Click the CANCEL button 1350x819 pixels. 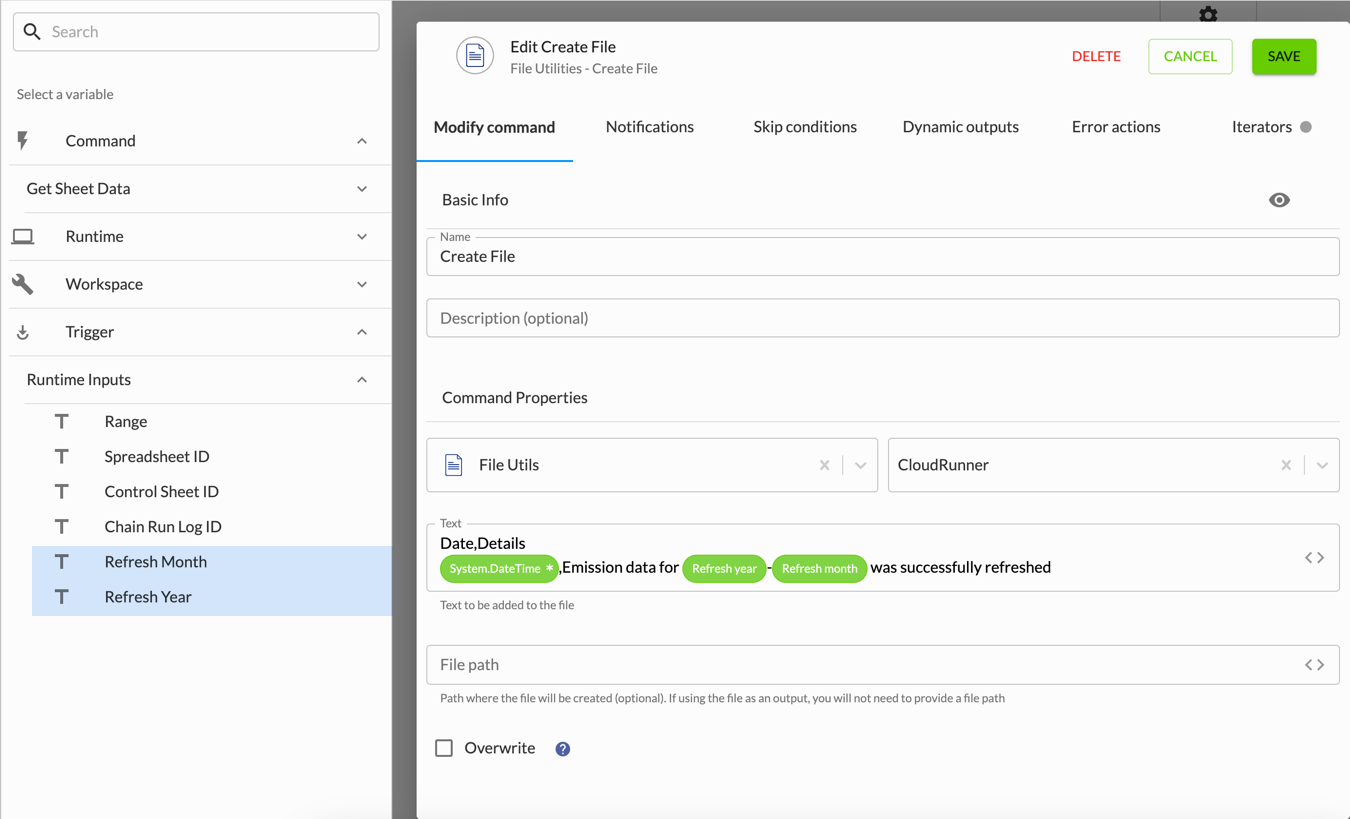pos(1190,56)
